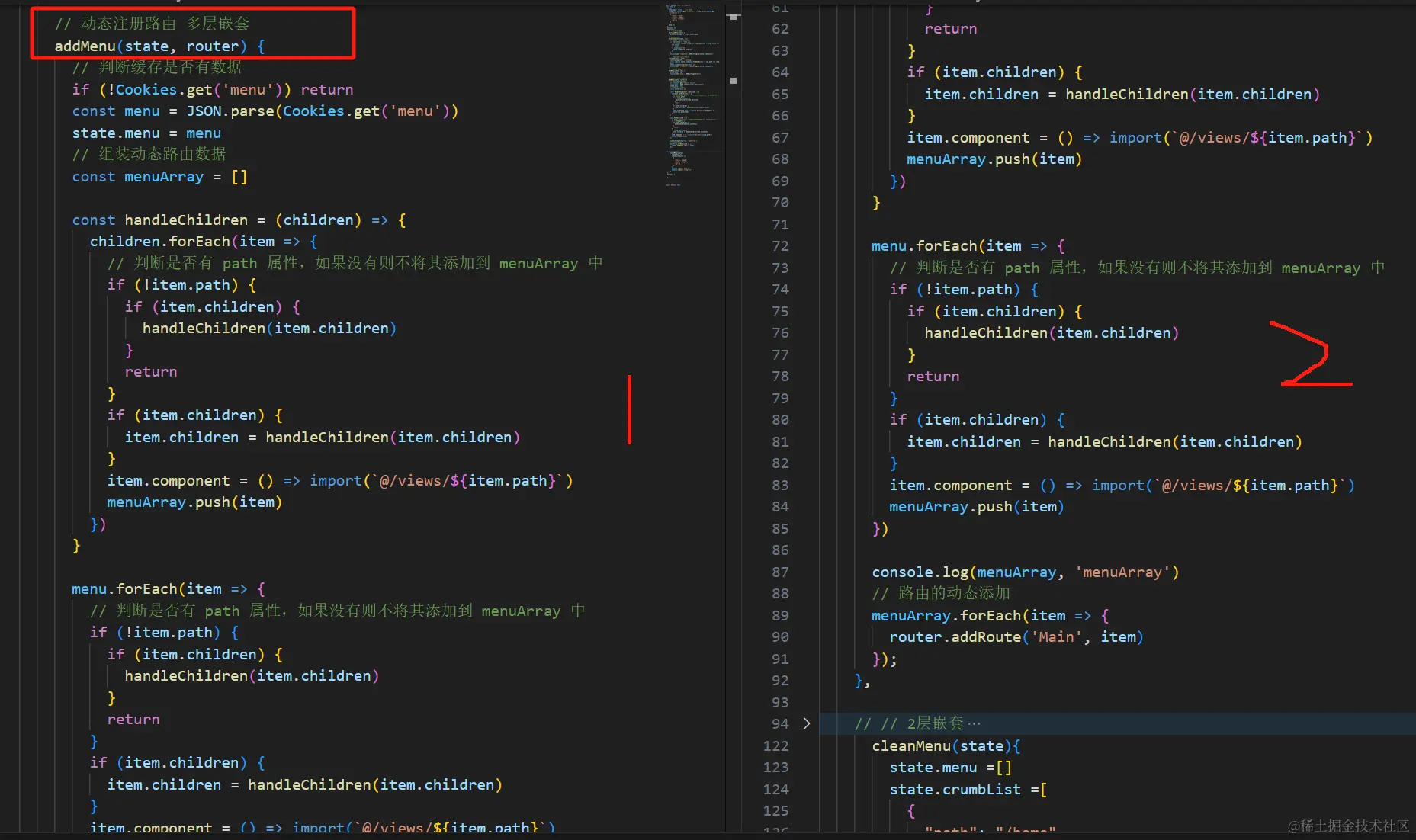This screenshot has height=840, width=1416.
Task: Click 'addMenu(state, router) {' in left pane
Action: (x=160, y=46)
